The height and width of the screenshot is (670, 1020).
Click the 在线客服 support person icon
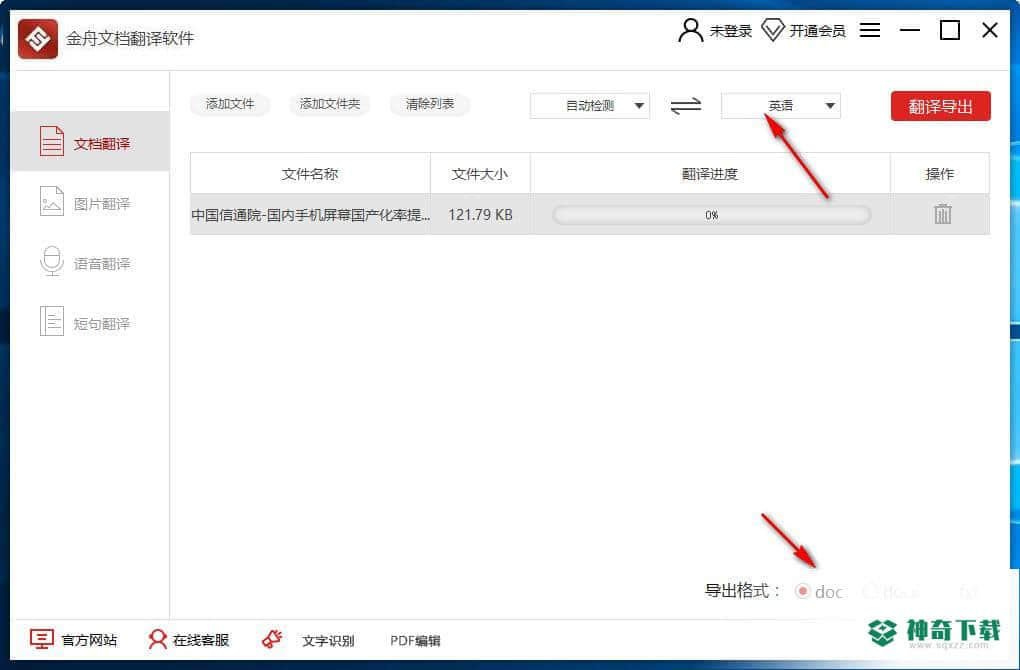point(157,639)
